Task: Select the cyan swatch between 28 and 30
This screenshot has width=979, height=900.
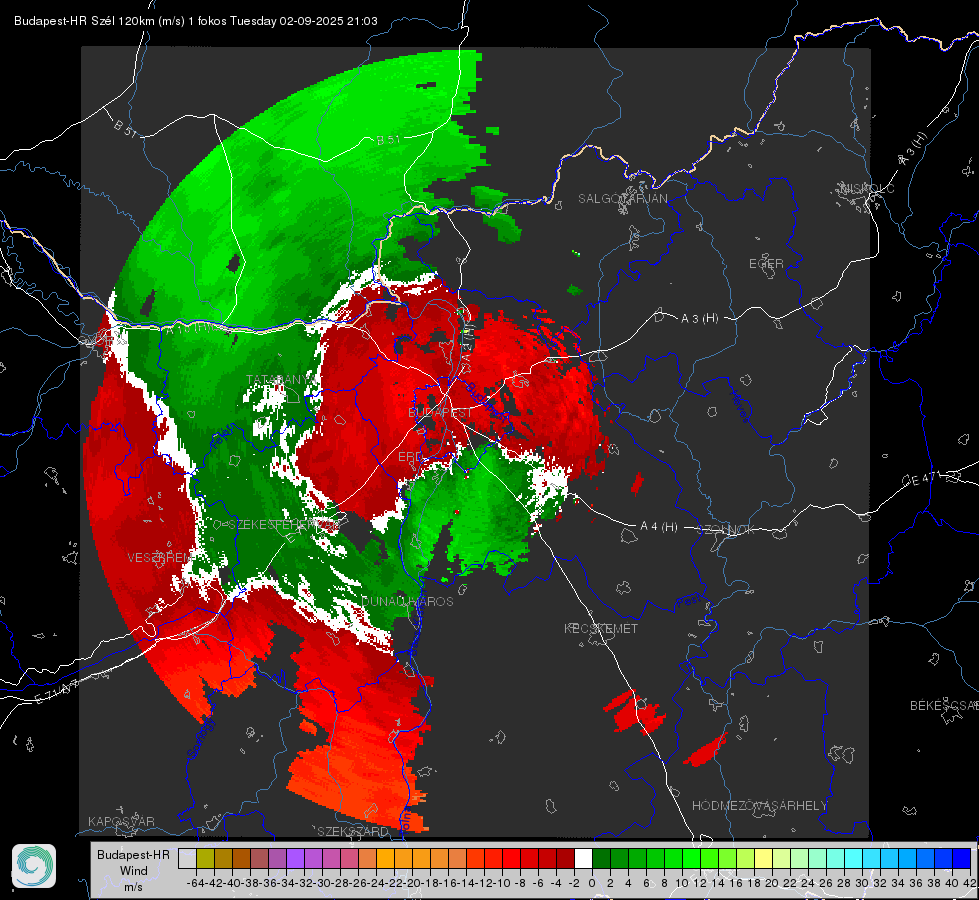Action: (x=854, y=858)
